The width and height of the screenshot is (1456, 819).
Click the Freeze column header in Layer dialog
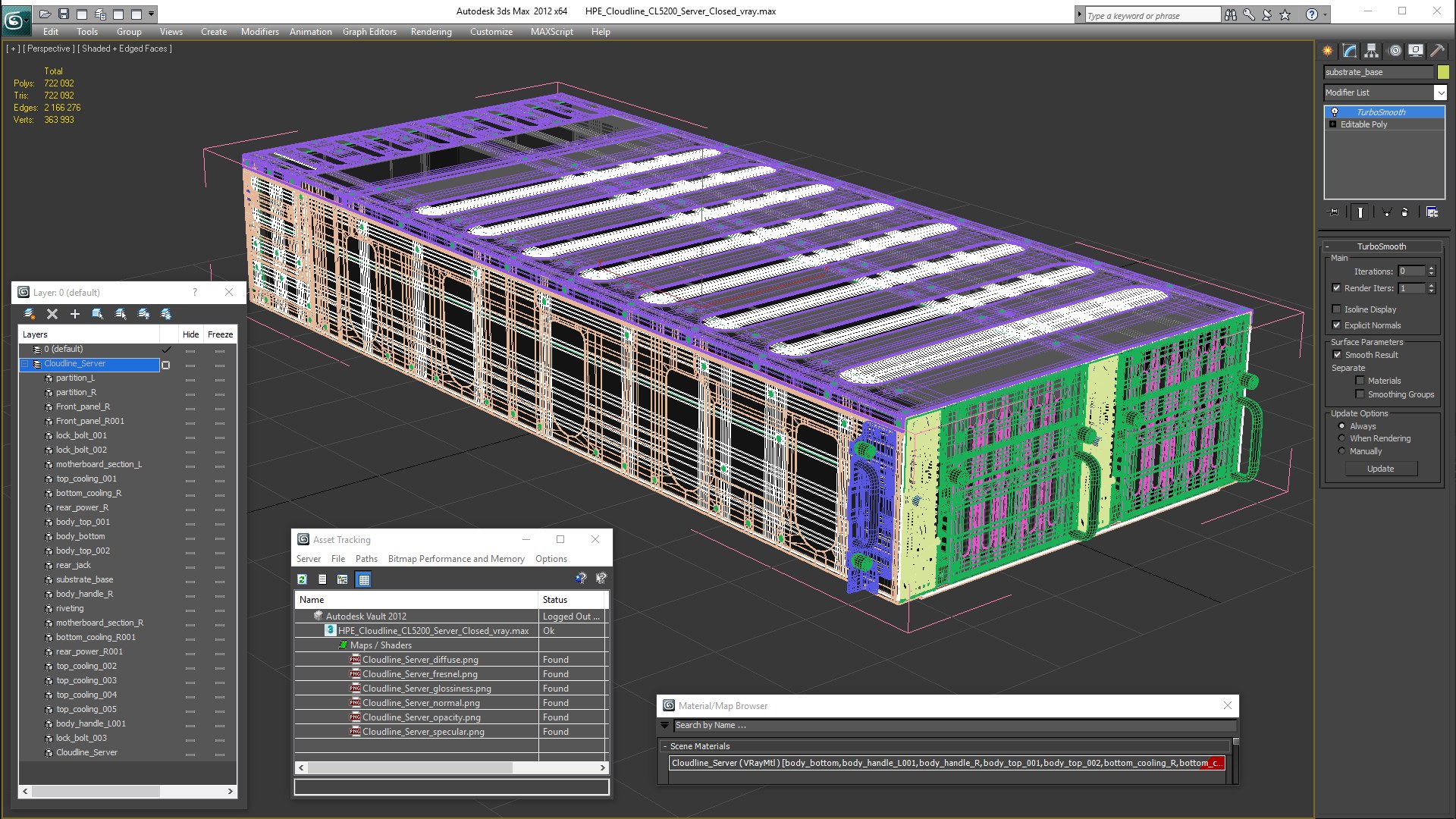tap(220, 334)
